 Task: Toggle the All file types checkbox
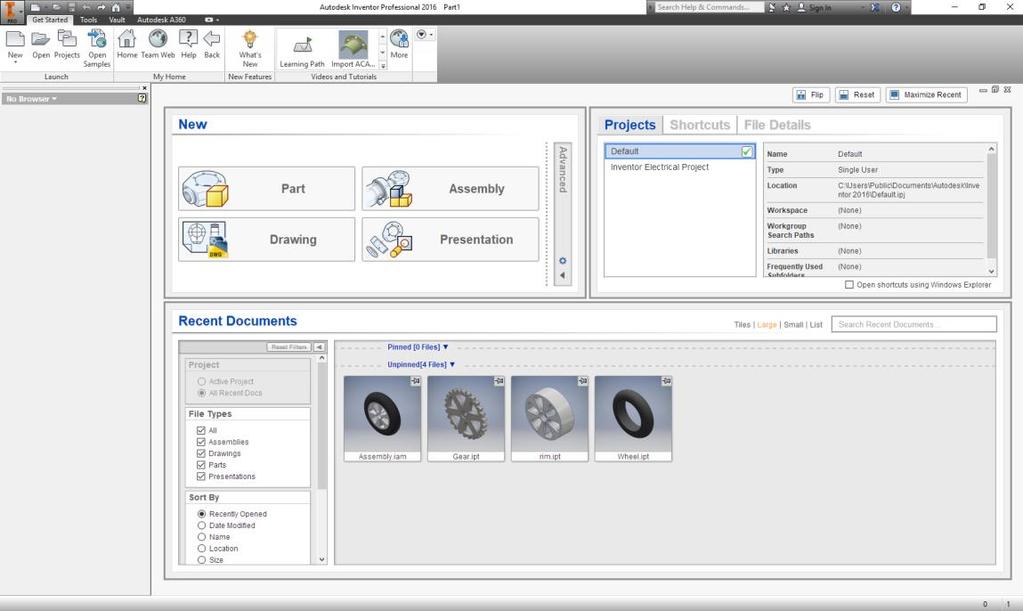pos(201,430)
